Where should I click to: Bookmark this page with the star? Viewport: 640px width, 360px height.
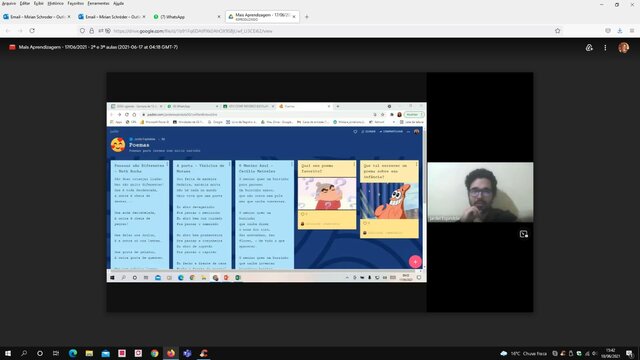pyautogui.click(x=558, y=31)
